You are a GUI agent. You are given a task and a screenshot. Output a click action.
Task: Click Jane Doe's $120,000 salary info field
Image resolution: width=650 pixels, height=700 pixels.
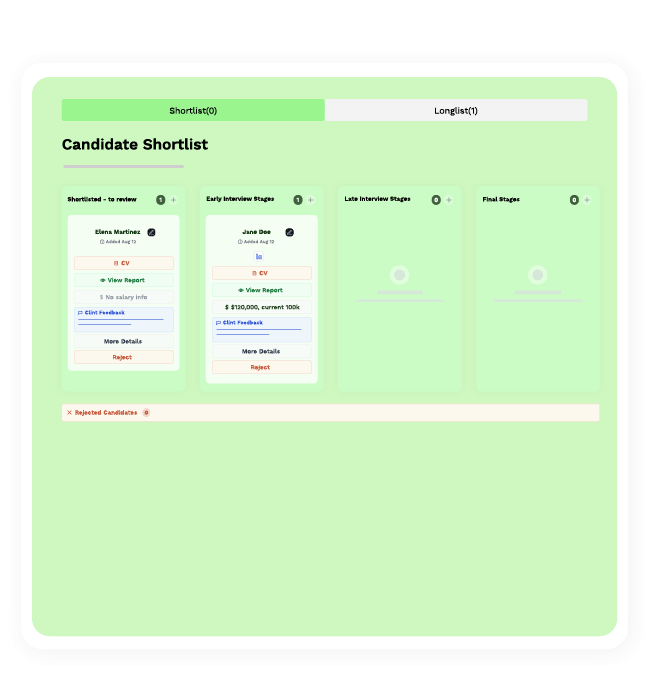click(261, 307)
